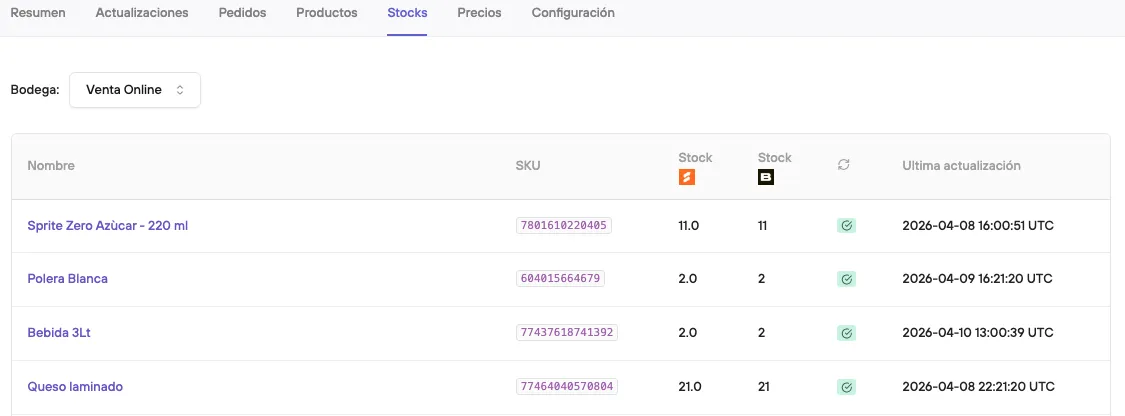The width and height of the screenshot is (1125, 416).
Task: Select the Stocks tab
Action: [x=407, y=13]
